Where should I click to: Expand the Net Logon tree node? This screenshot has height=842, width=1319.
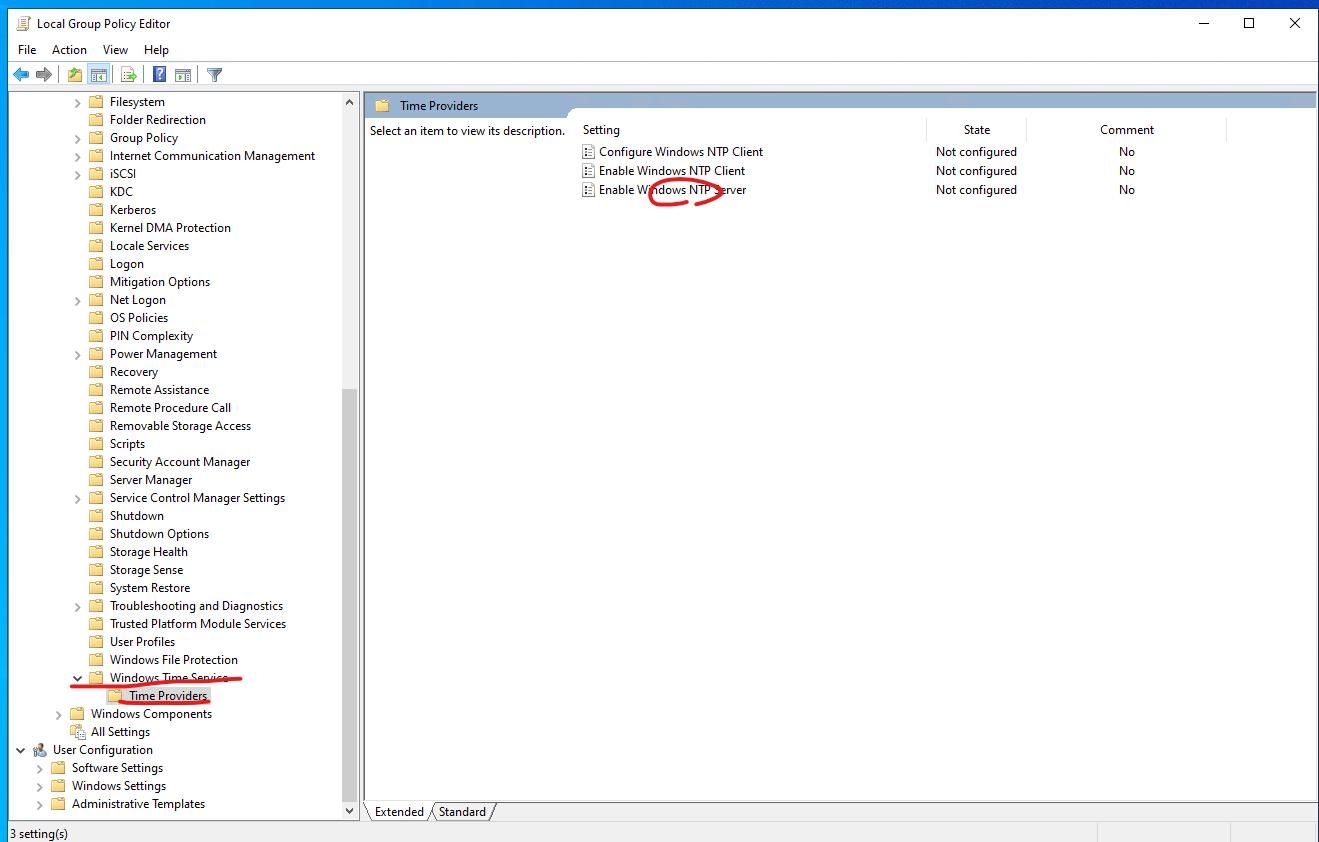tap(78, 300)
